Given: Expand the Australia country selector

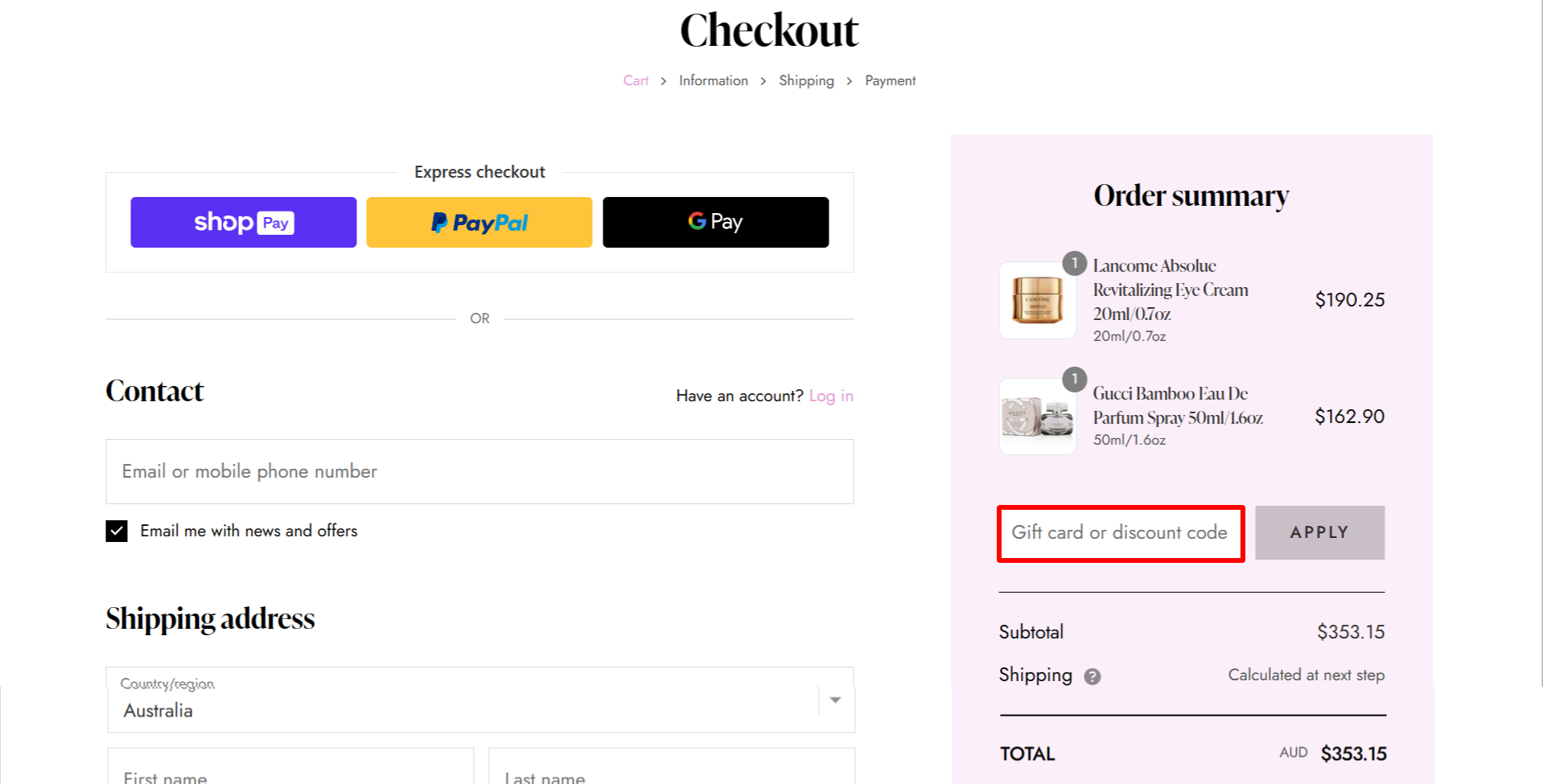Looking at the screenshot, I should pyautogui.click(x=479, y=700).
